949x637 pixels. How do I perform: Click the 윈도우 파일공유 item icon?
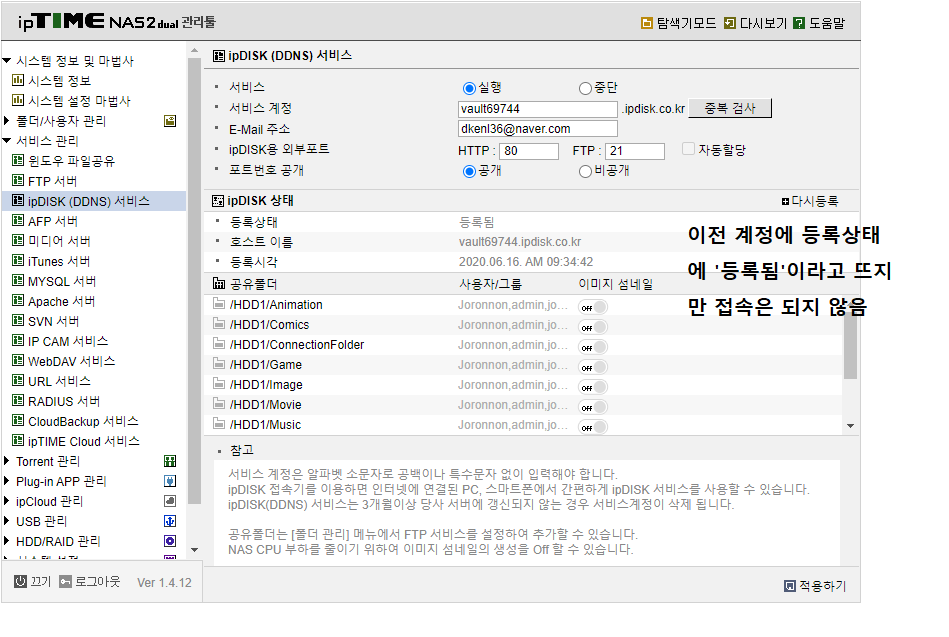(18, 160)
